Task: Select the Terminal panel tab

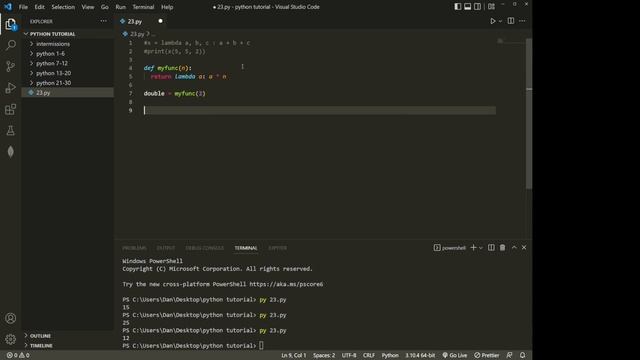Action: coord(246,248)
